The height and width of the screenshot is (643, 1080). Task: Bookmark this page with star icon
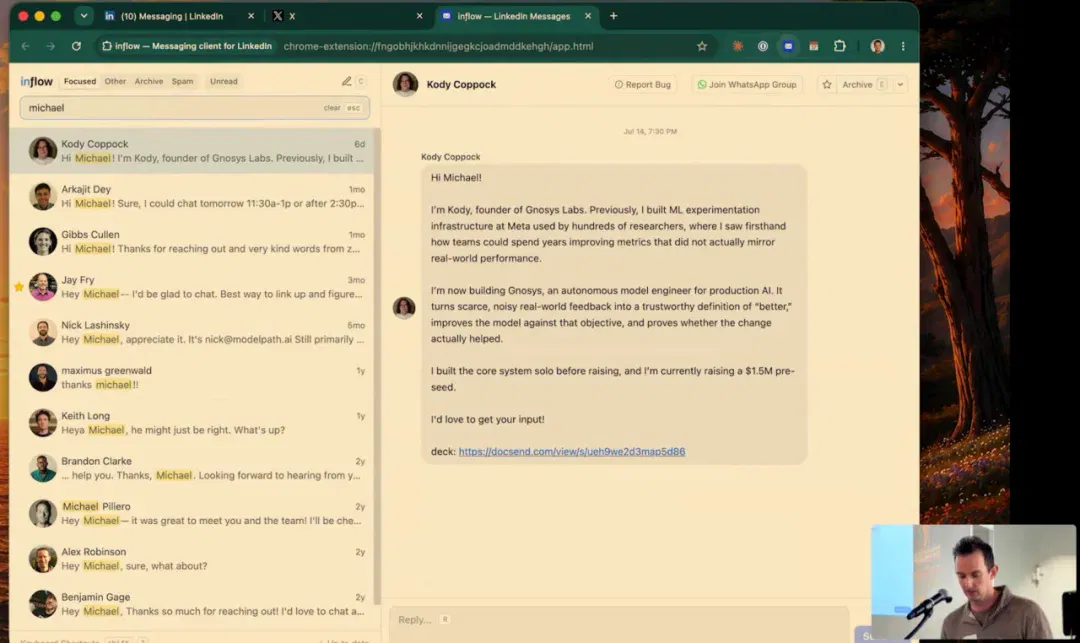click(x=702, y=46)
